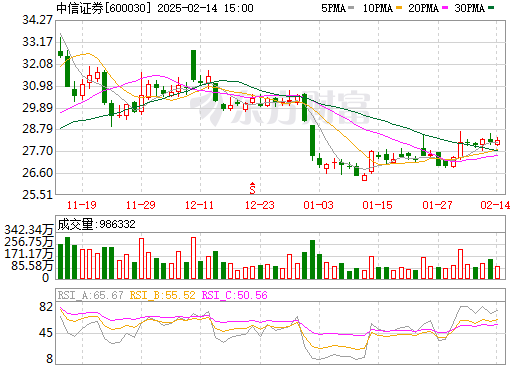Click the 成交量:986332 volume label

96,224
